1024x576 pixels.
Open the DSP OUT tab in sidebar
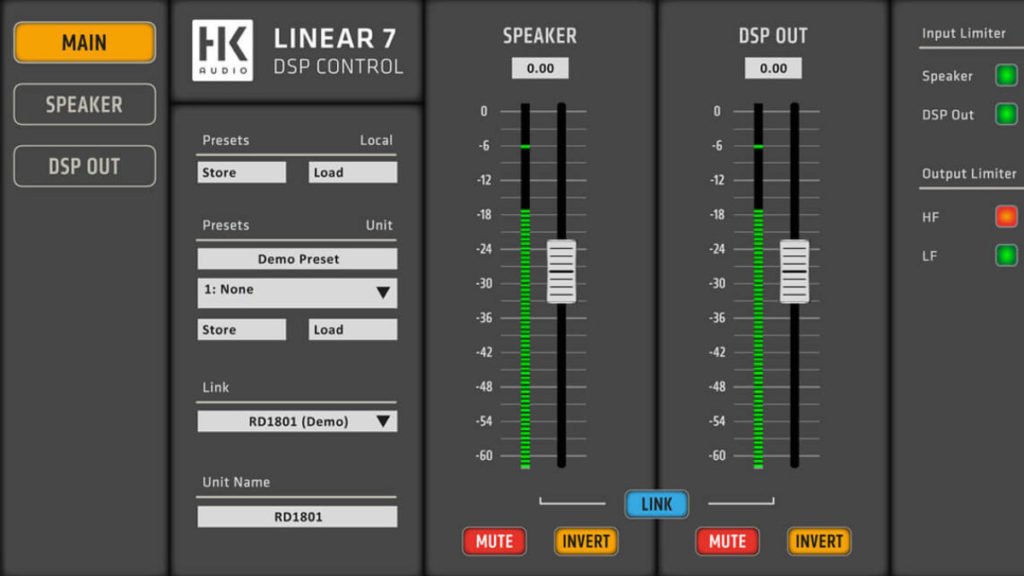[x=85, y=167]
